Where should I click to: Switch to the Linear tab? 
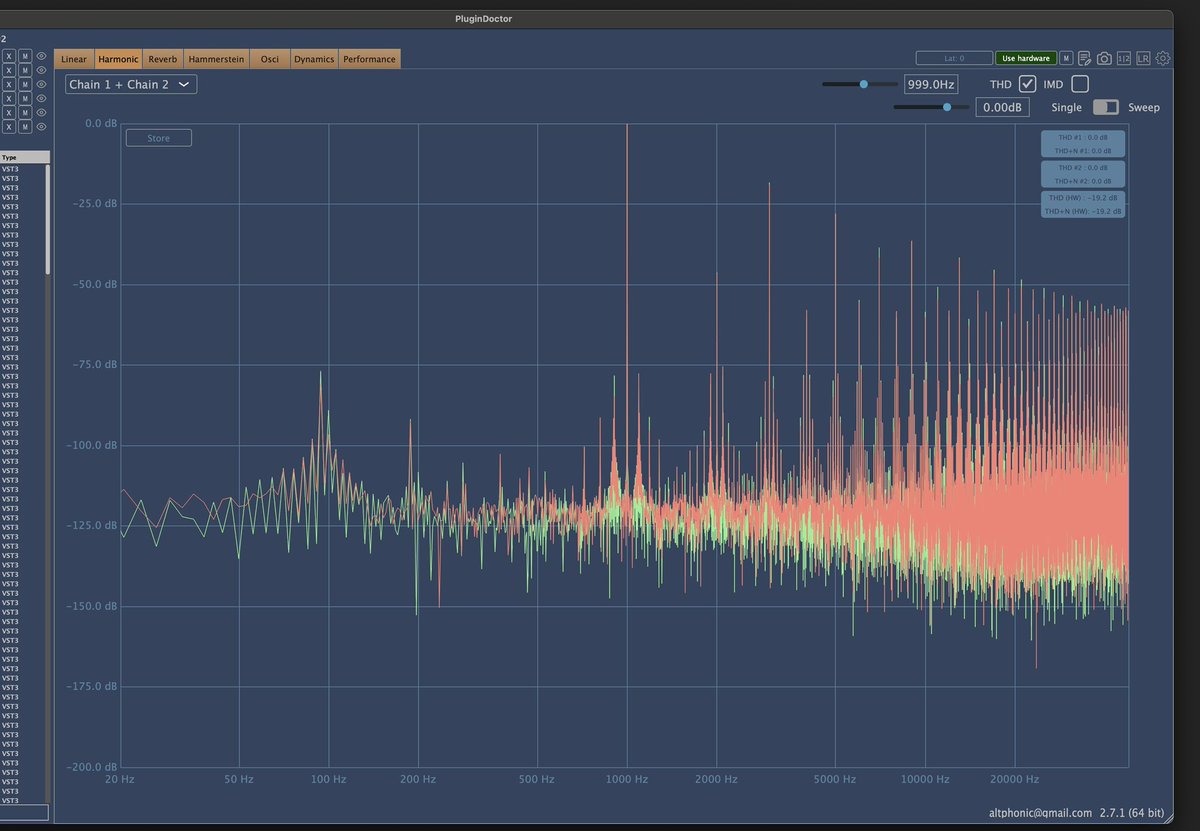click(74, 59)
